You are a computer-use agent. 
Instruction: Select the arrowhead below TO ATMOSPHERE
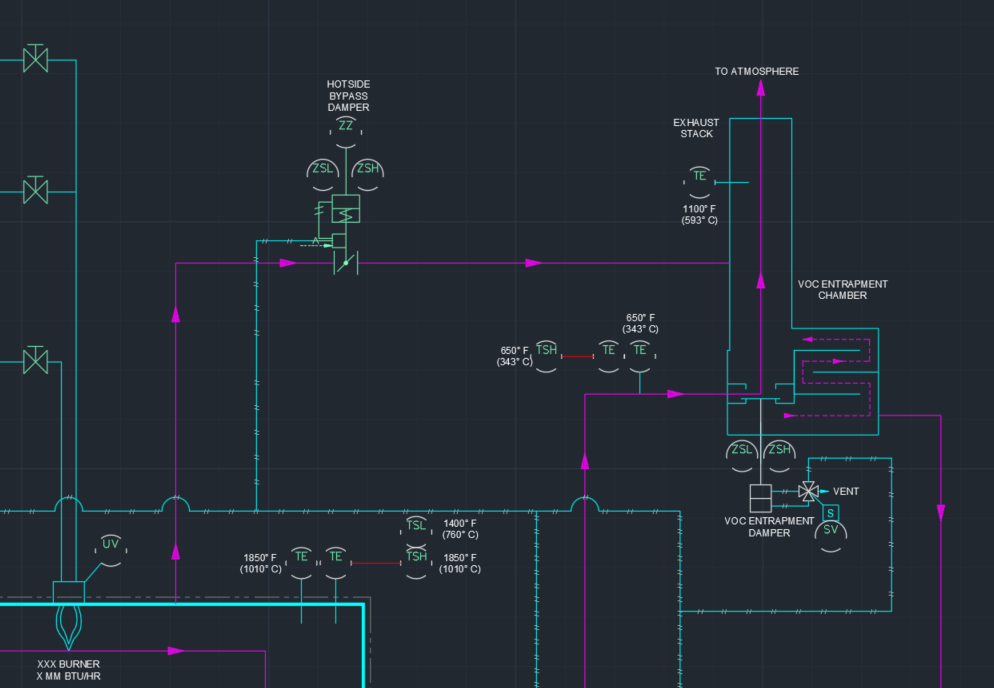(761, 88)
